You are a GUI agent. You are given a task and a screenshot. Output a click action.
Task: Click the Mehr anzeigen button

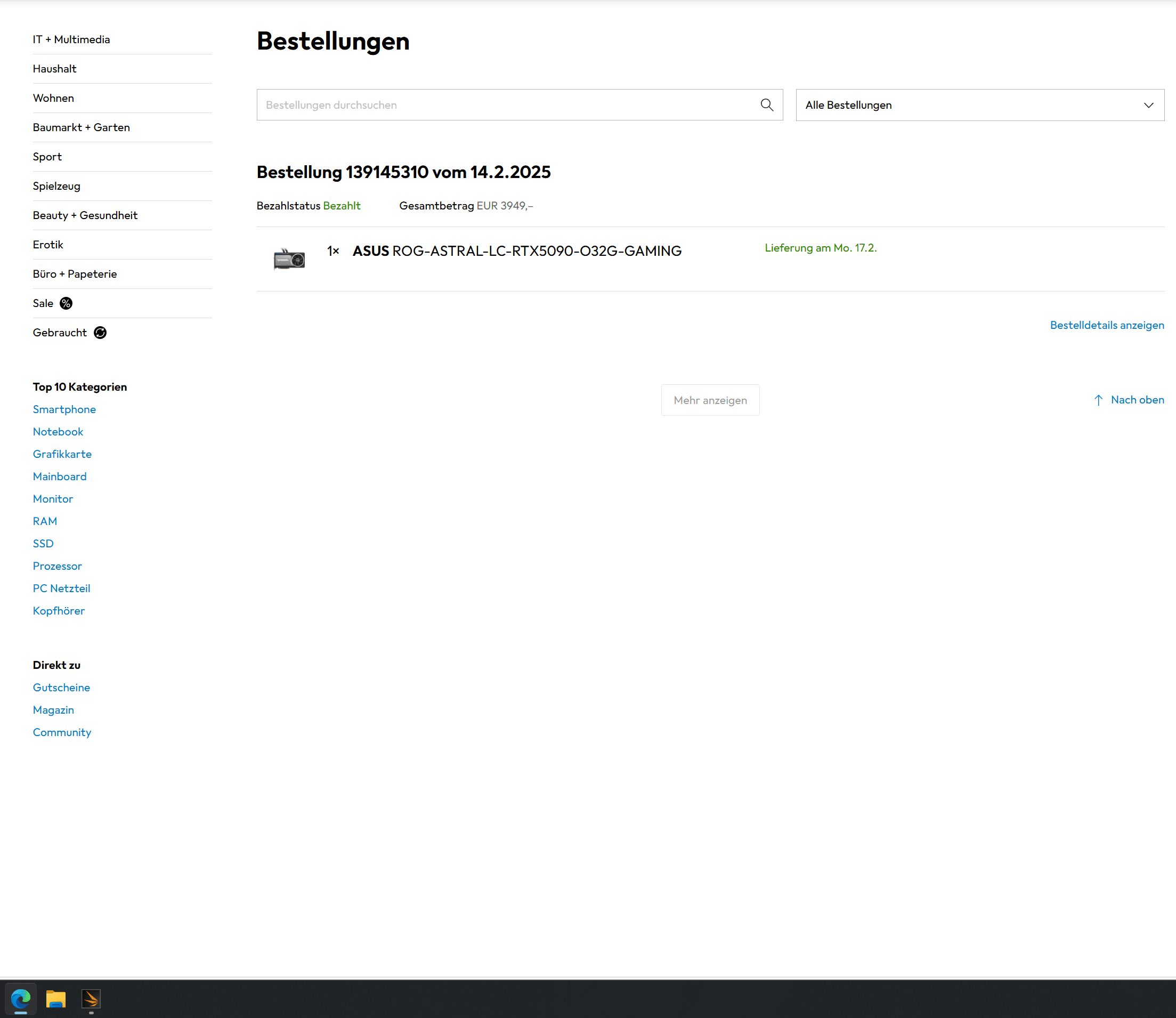coord(710,400)
